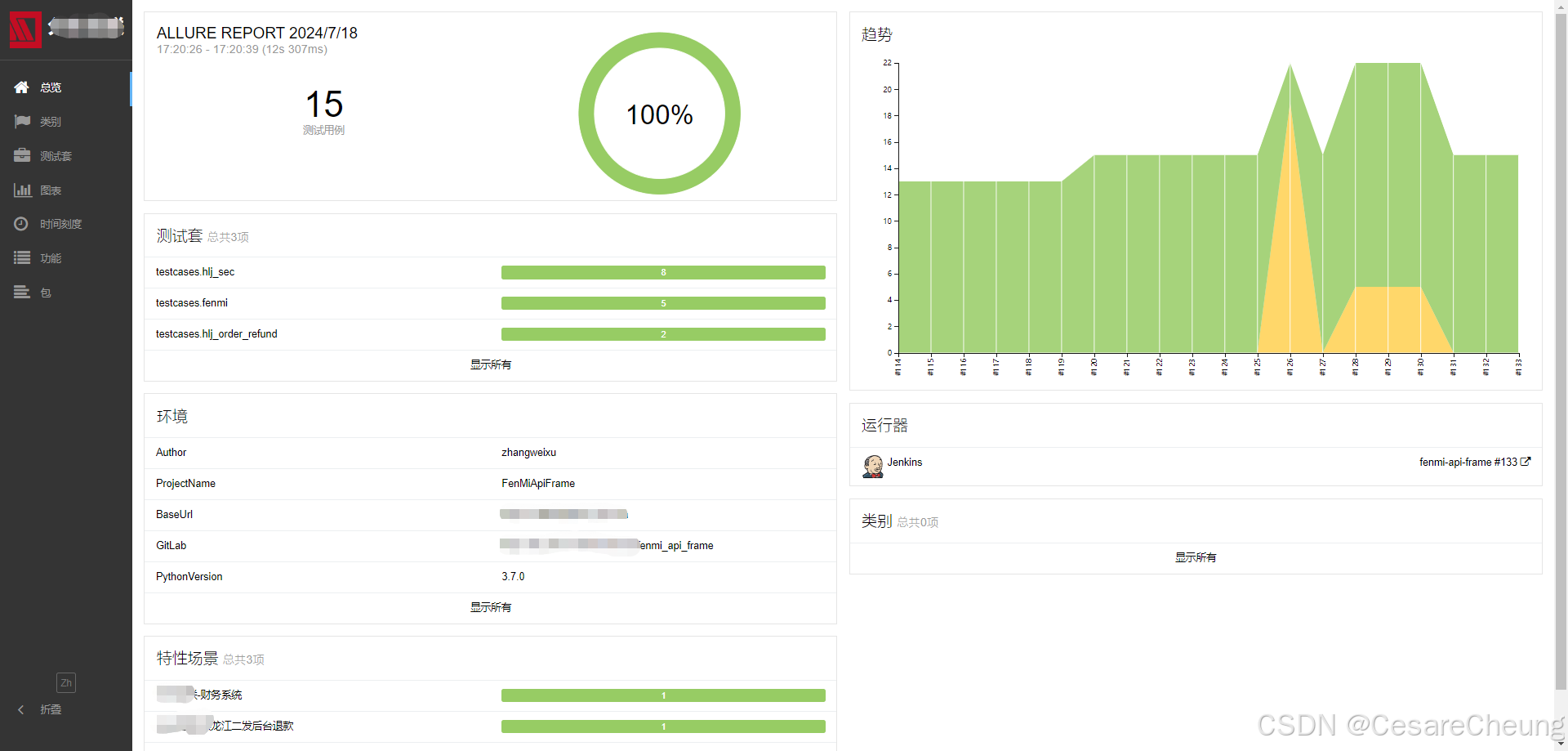This screenshot has width=1568, height=751.
Task: Click the Allure logo icon
Action: click(x=25, y=29)
